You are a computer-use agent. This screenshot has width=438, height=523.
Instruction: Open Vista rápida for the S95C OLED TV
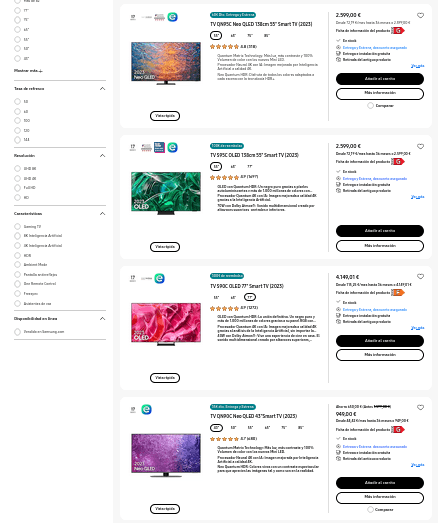[x=165, y=247]
